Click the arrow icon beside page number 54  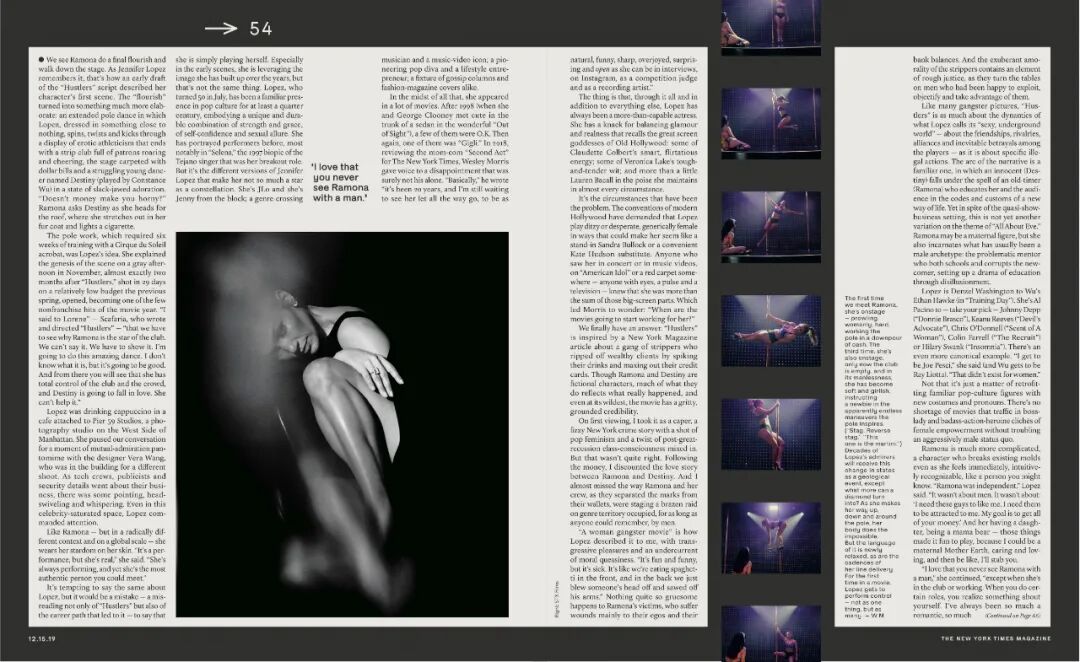[220, 28]
